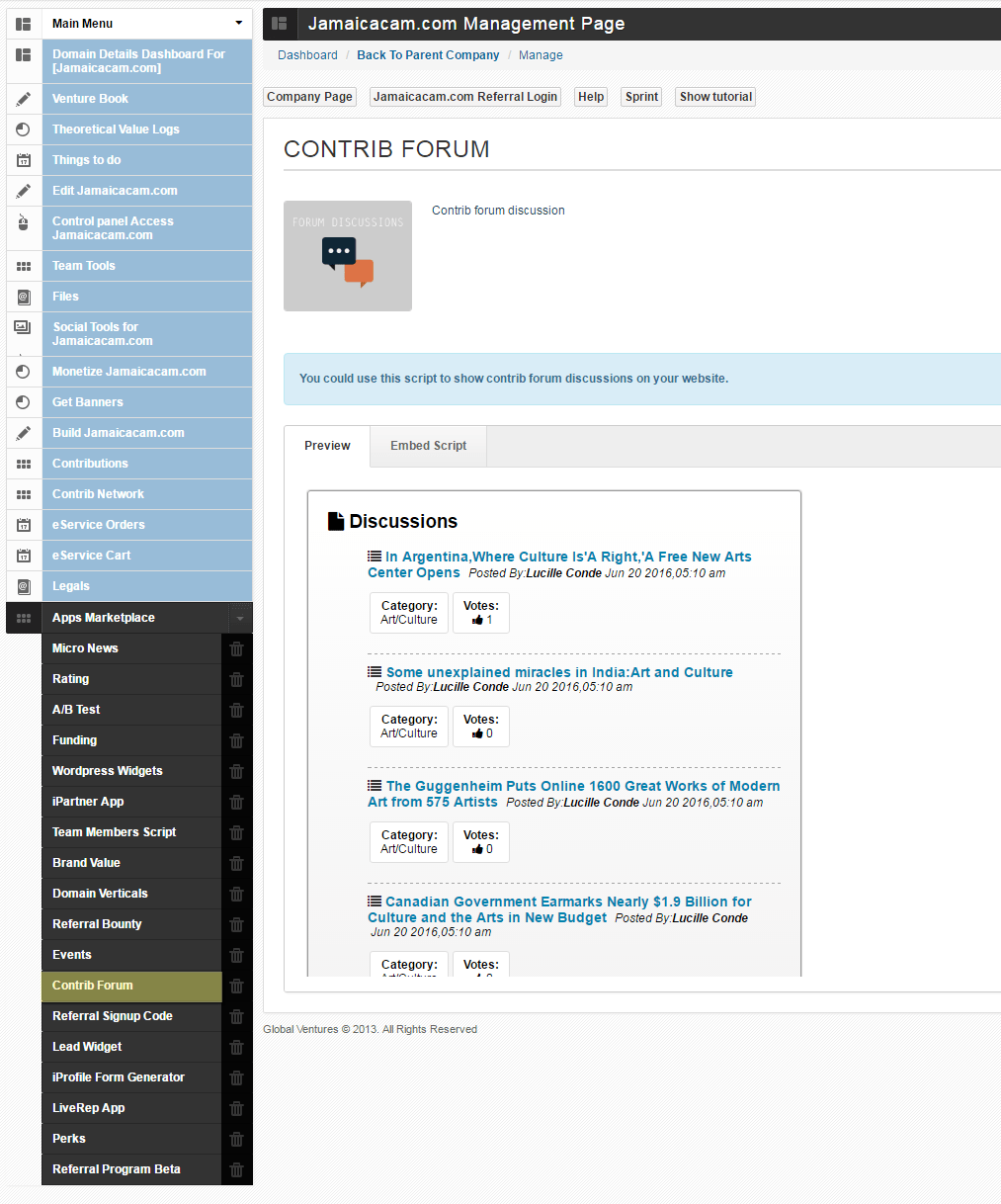Click trash icon for Team Members Script
1001x1204 pixels.
point(236,832)
